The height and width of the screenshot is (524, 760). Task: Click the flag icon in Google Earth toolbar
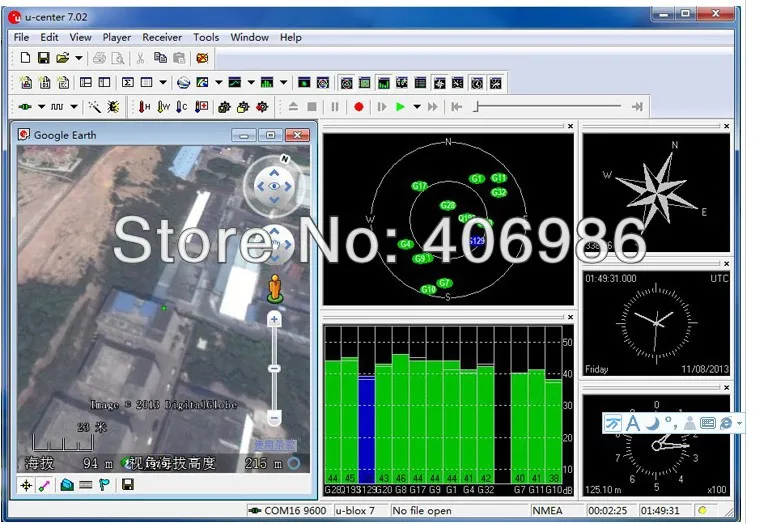[104, 485]
